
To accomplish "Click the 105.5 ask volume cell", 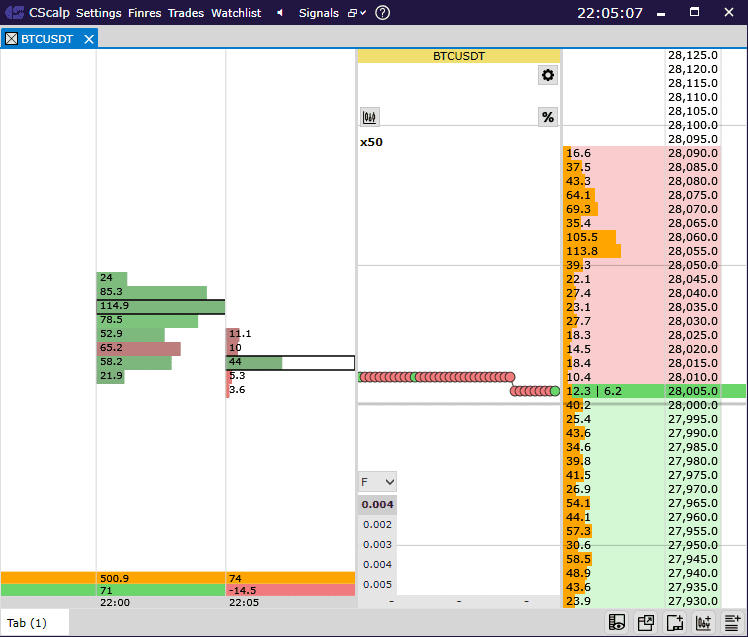I will tap(614, 237).
